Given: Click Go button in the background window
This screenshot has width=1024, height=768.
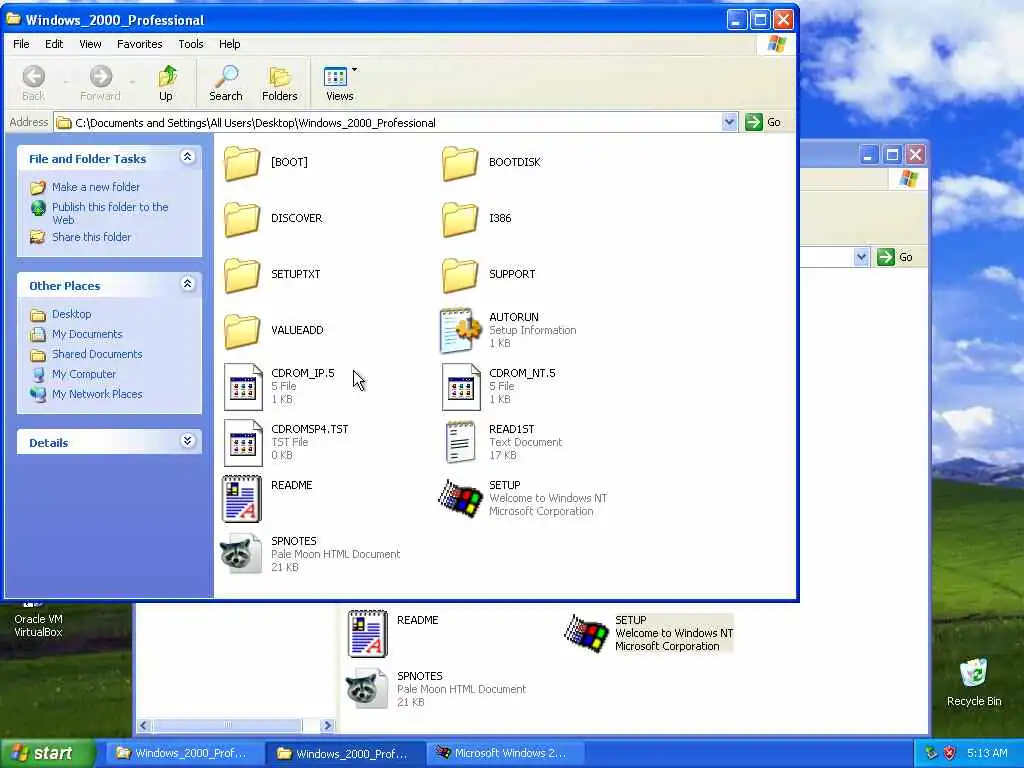Looking at the screenshot, I should (x=895, y=257).
